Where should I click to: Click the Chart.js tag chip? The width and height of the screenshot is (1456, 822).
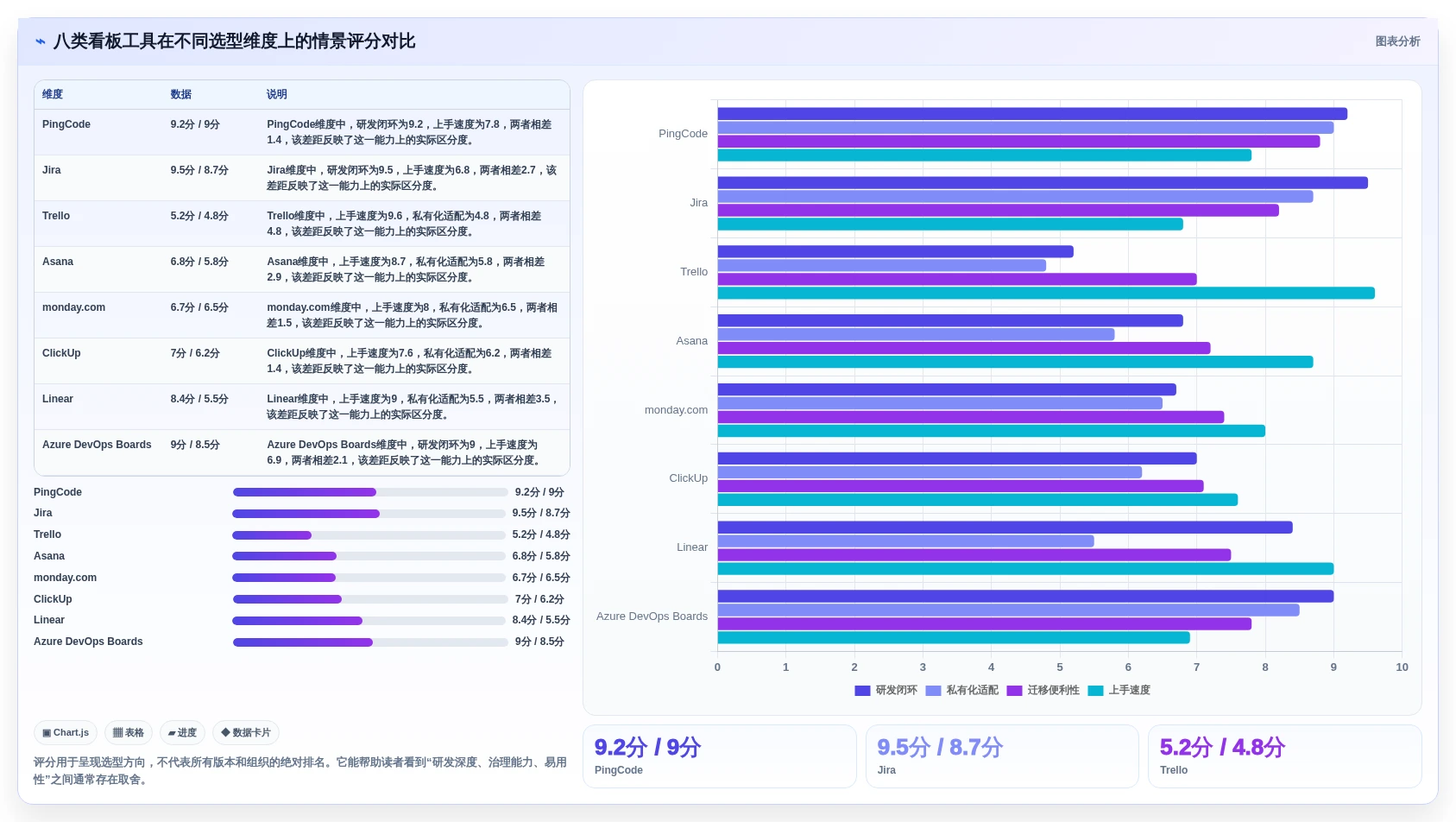66,733
